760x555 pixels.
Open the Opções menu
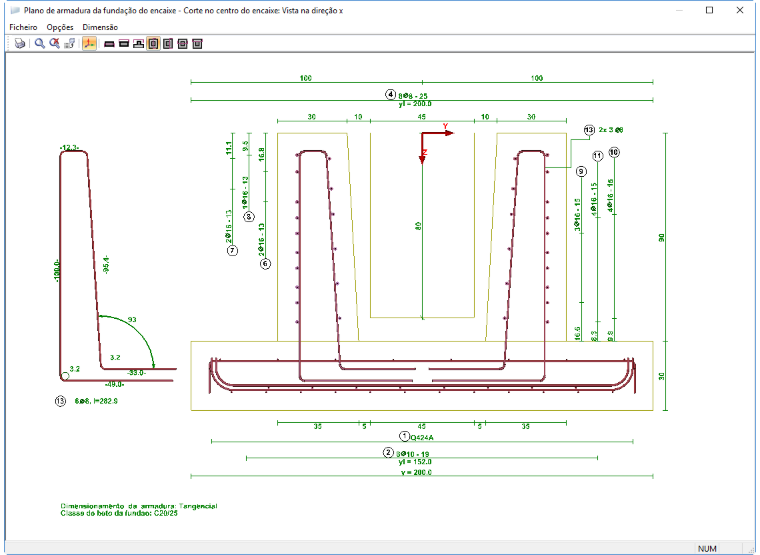click(60, 27)
